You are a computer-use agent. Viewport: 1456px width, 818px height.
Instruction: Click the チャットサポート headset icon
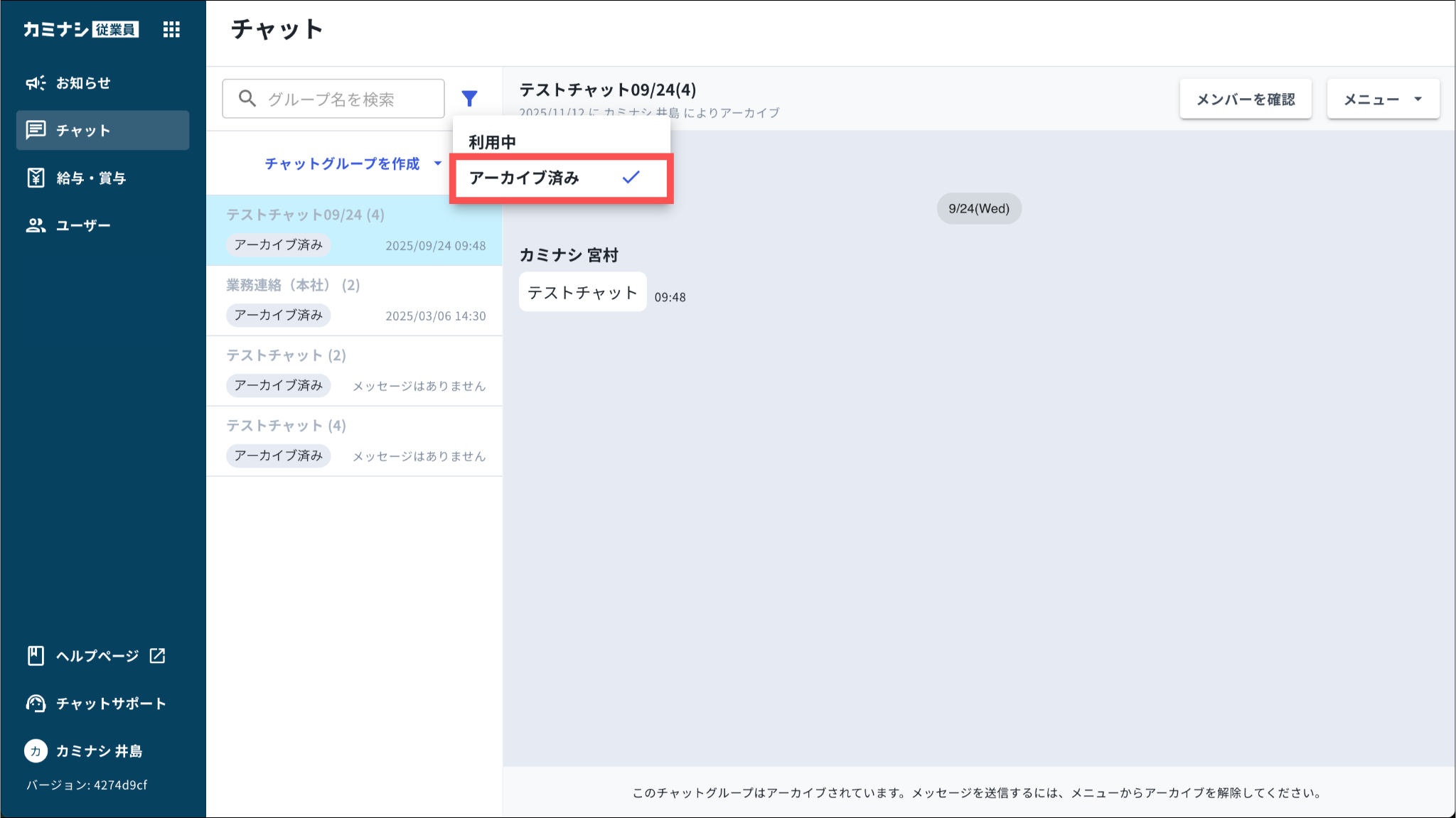36,704
